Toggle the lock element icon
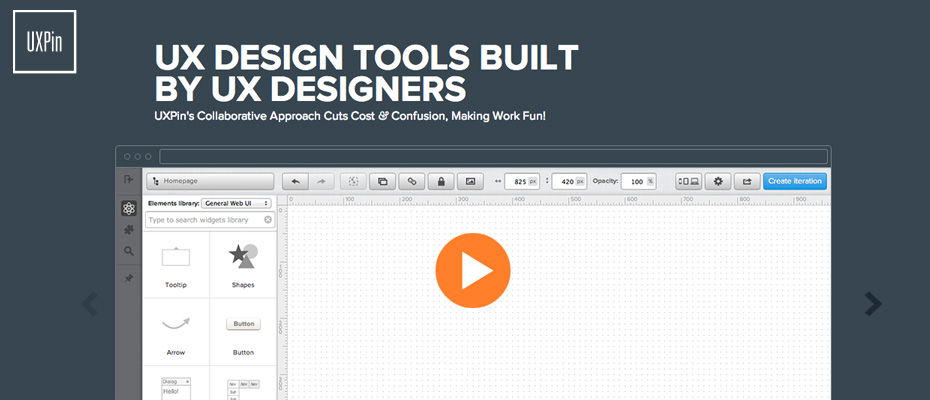 [x=440, y=181]
